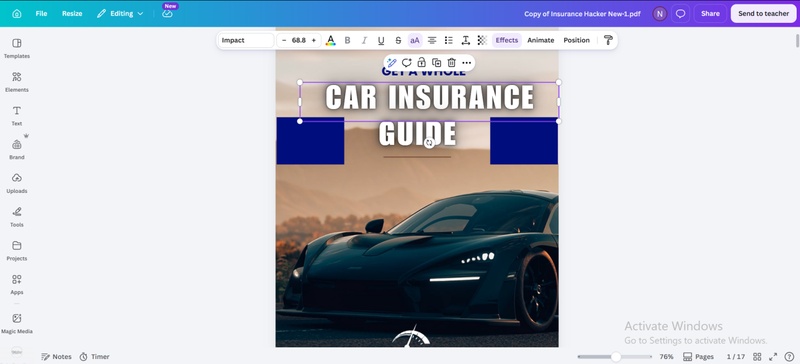Open the Tools panel

pos(17,217)
